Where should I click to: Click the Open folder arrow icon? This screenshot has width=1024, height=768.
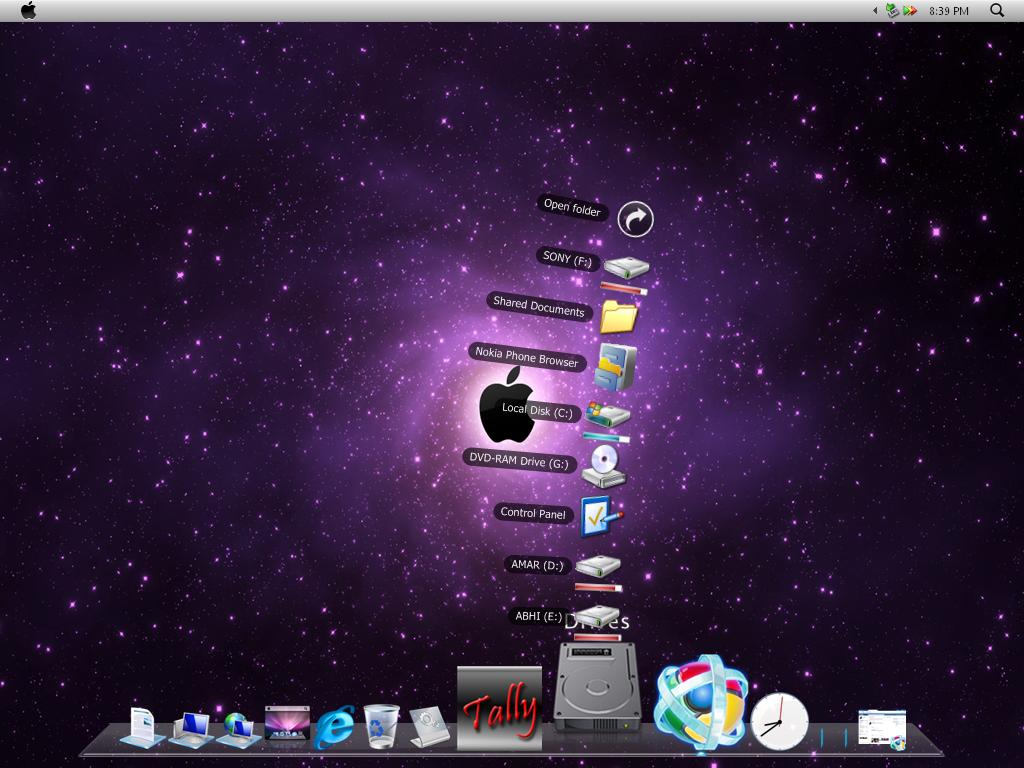click(x=635, y=219)
